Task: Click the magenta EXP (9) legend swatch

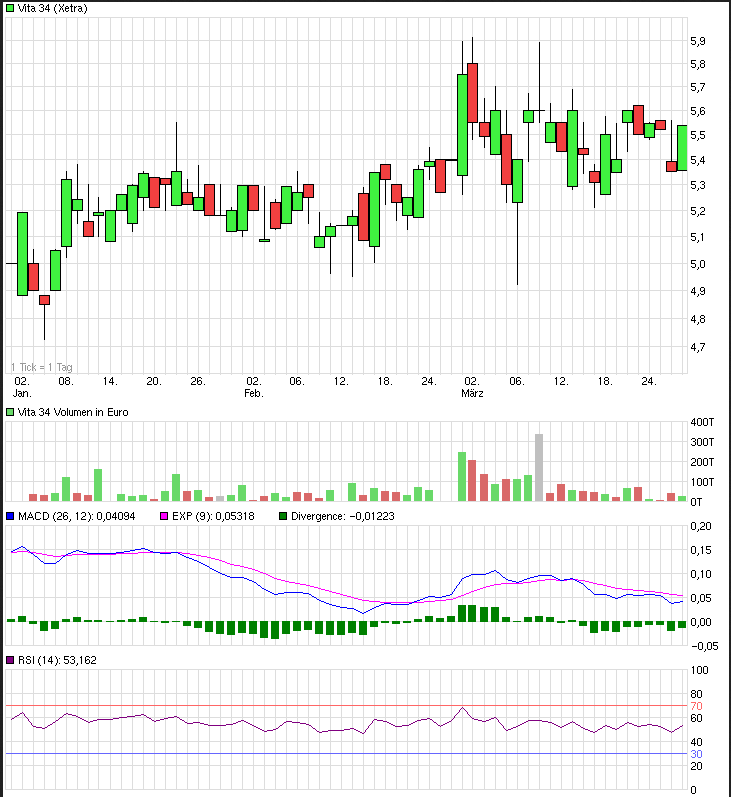Action: coord(164,516)
